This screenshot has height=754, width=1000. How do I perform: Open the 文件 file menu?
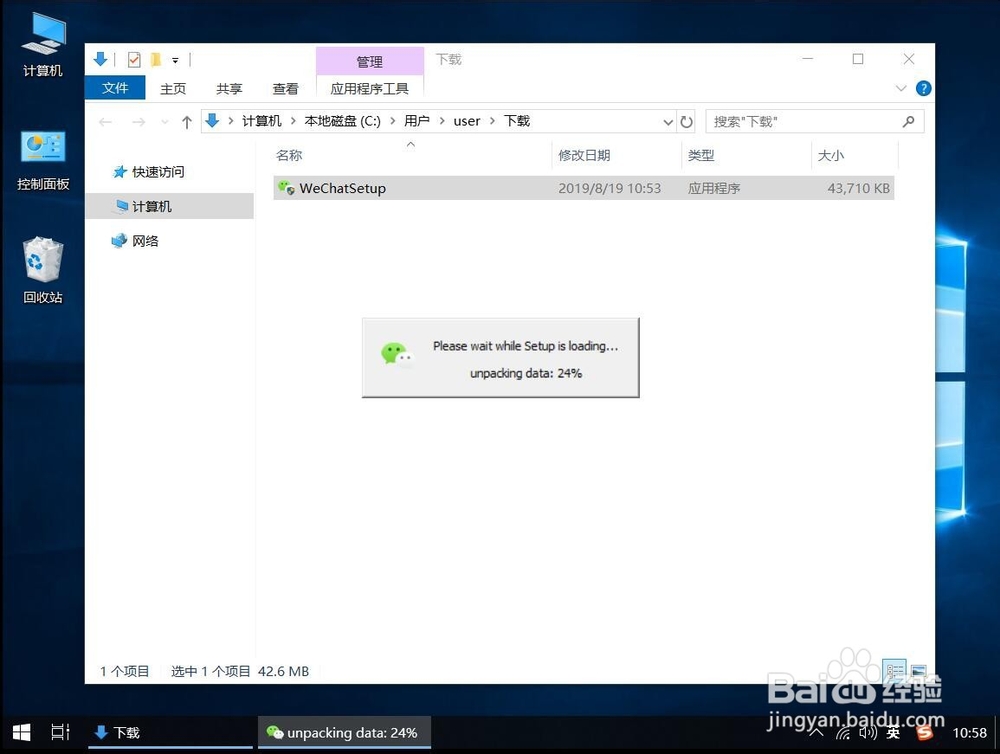point(115,88)
